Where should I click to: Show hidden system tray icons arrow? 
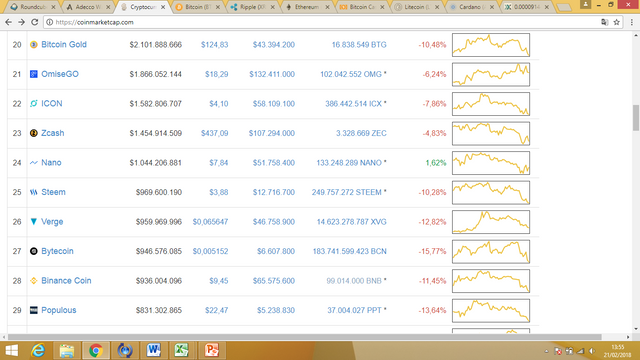[x=547, y=351]
